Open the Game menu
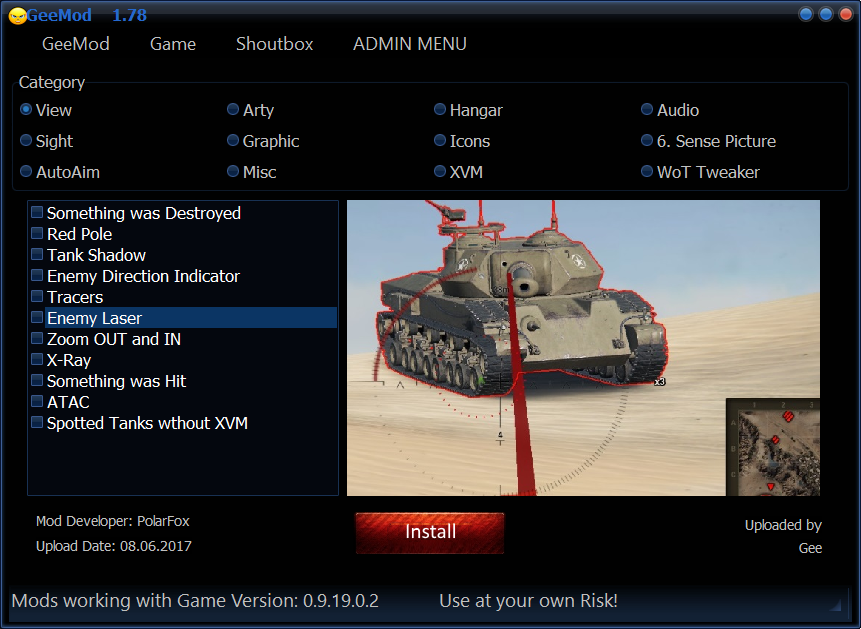This screenshot has height=629, width=861. point(173,44)
